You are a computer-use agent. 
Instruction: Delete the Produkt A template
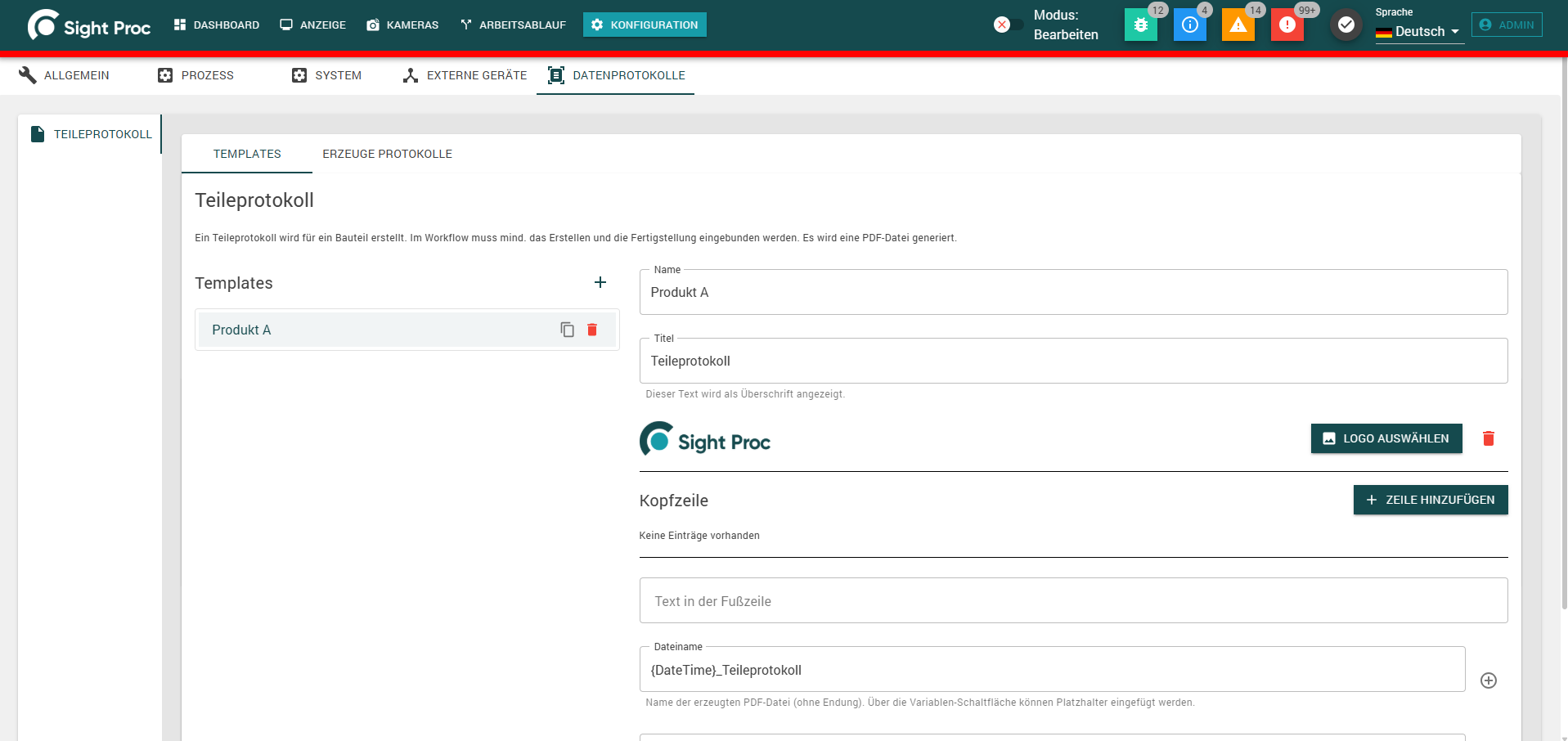coord(592,330)
